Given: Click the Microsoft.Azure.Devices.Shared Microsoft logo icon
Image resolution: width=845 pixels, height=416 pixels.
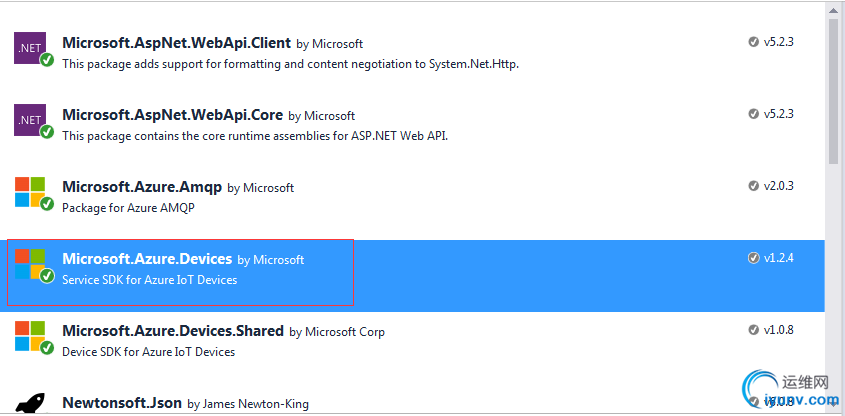Looking at the screenshot, I should (29, 336).
